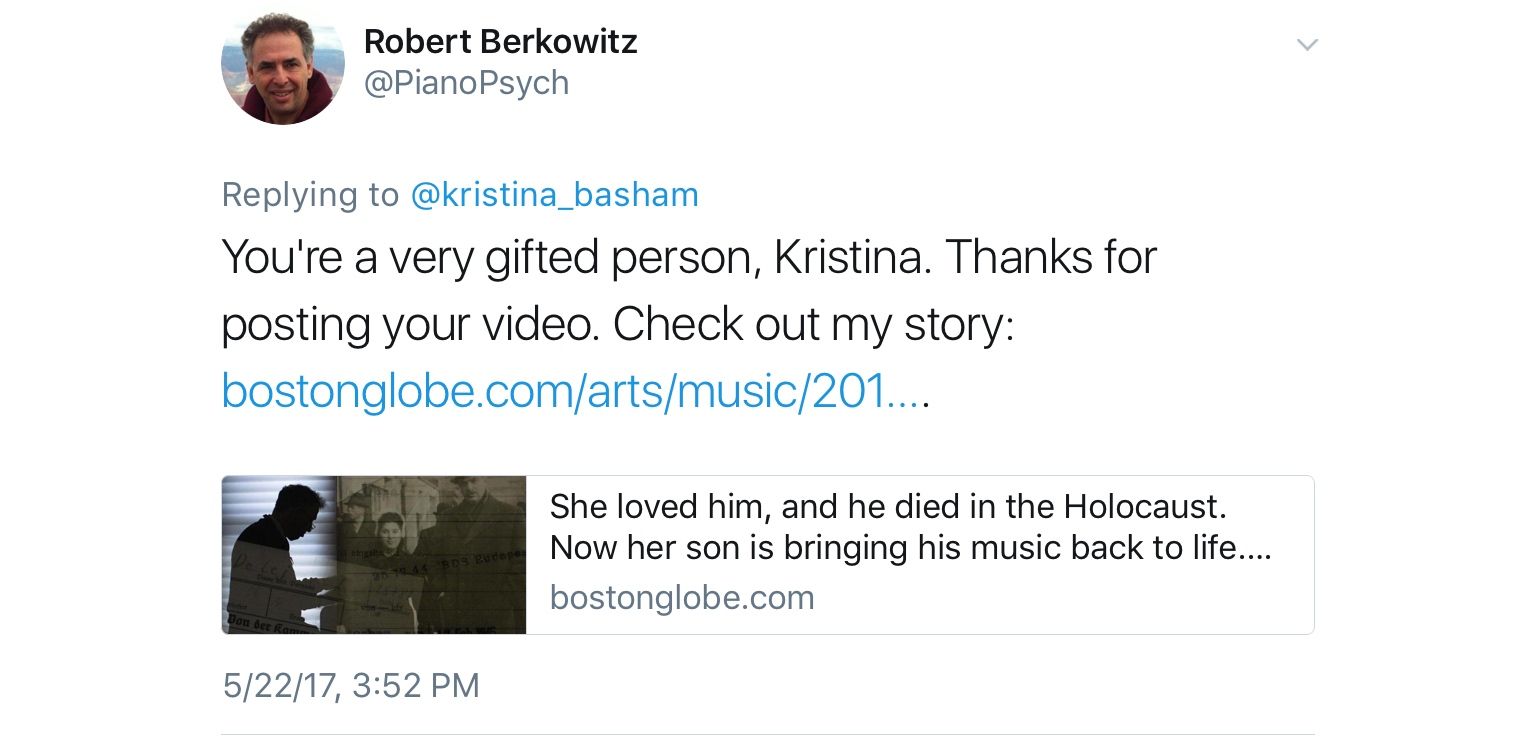Follow the bostonglobe.com/arts/music link

coord(574,391)
